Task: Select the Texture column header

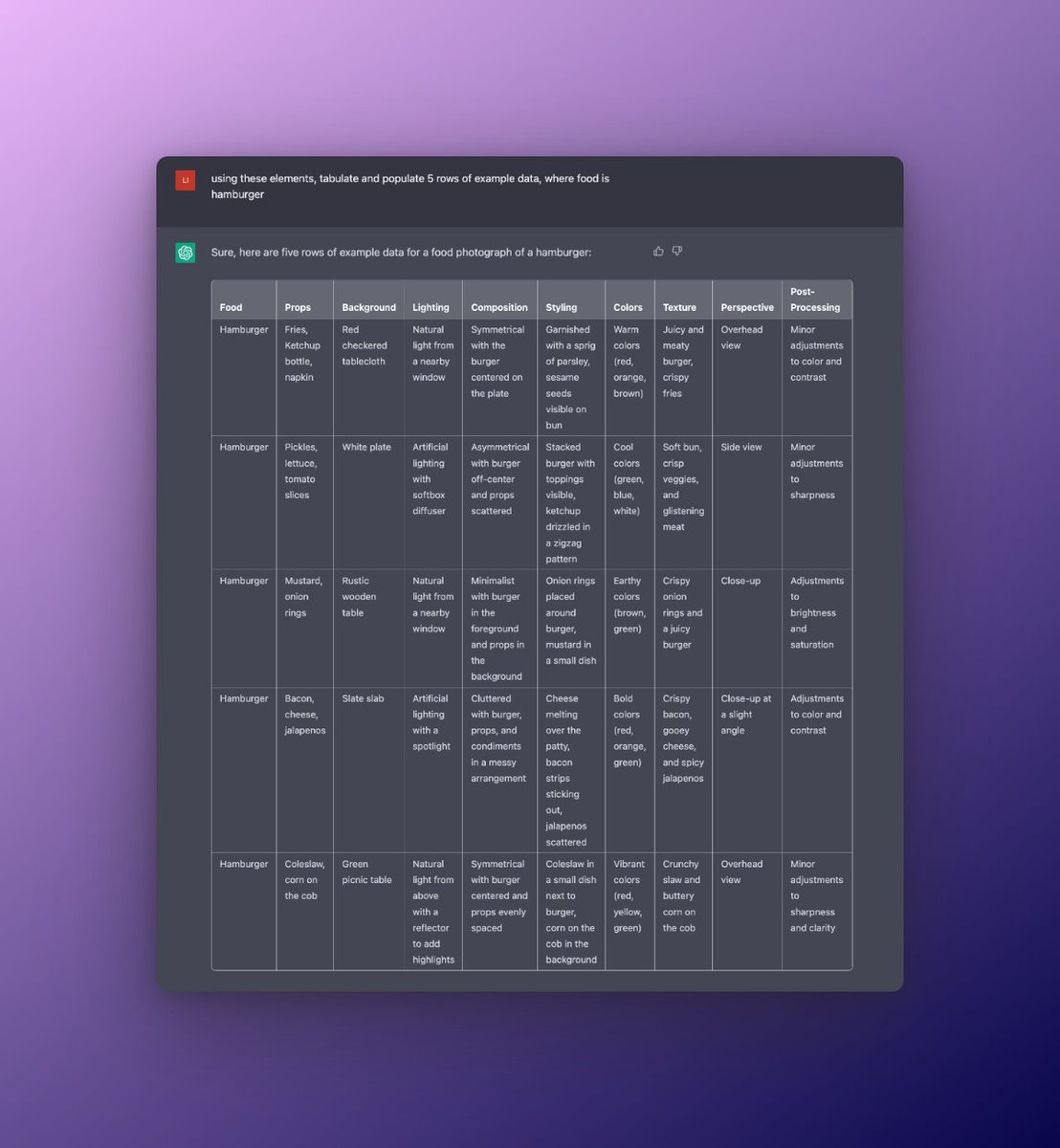Action: (680, 307)
